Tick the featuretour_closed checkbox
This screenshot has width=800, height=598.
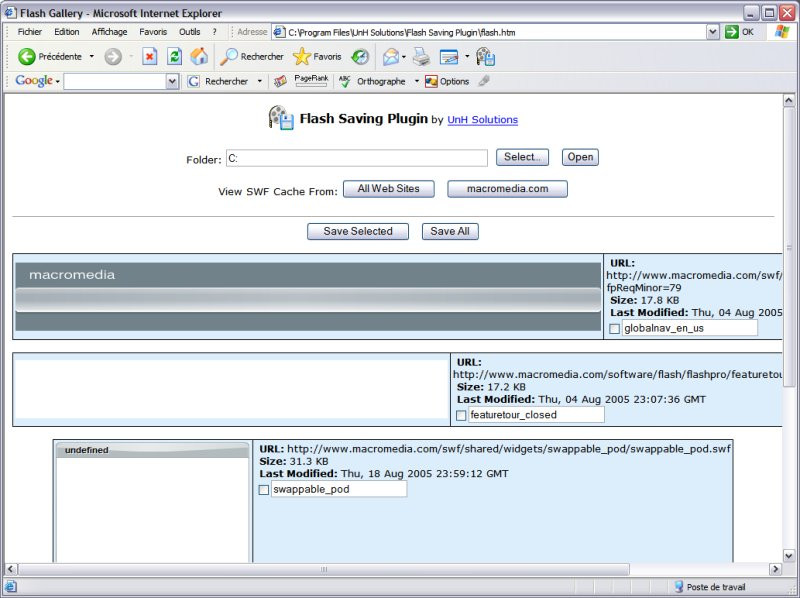click(x=461, y=415)
